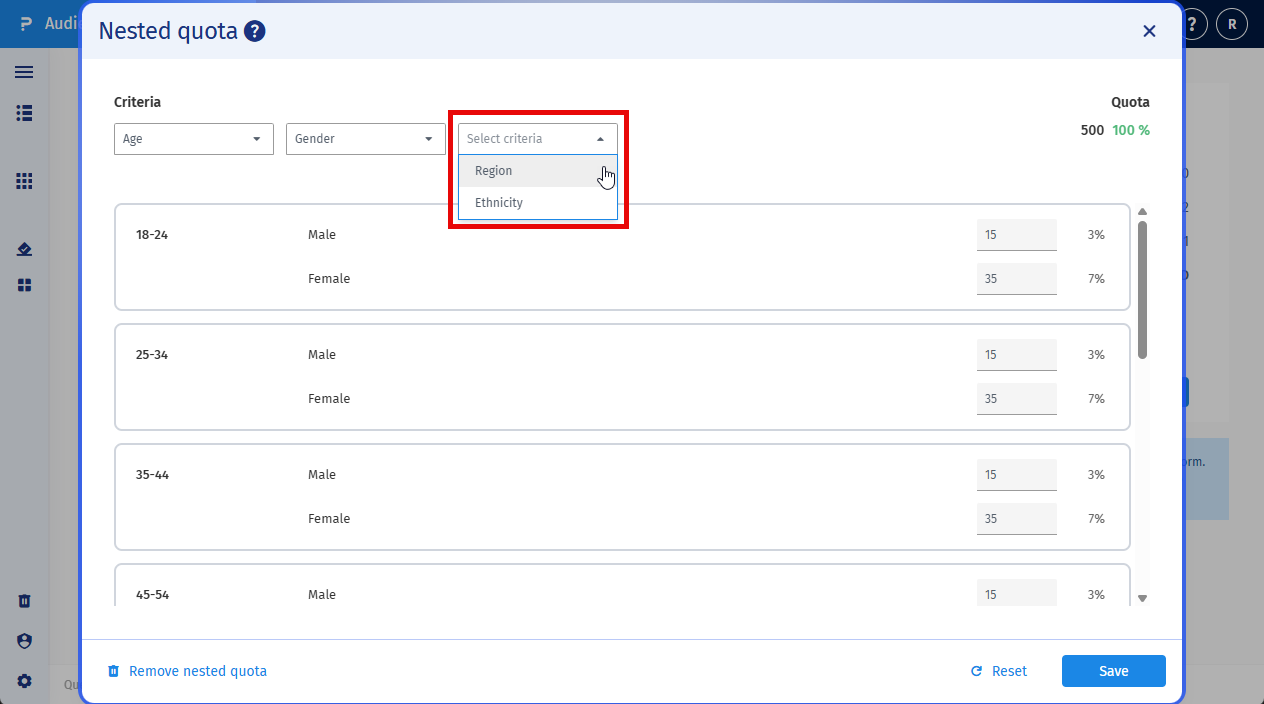Click the quota input for 18-24 Male
Image resolution: width=1264 pixels, height=704 pixels.
tap(1016, 234)
